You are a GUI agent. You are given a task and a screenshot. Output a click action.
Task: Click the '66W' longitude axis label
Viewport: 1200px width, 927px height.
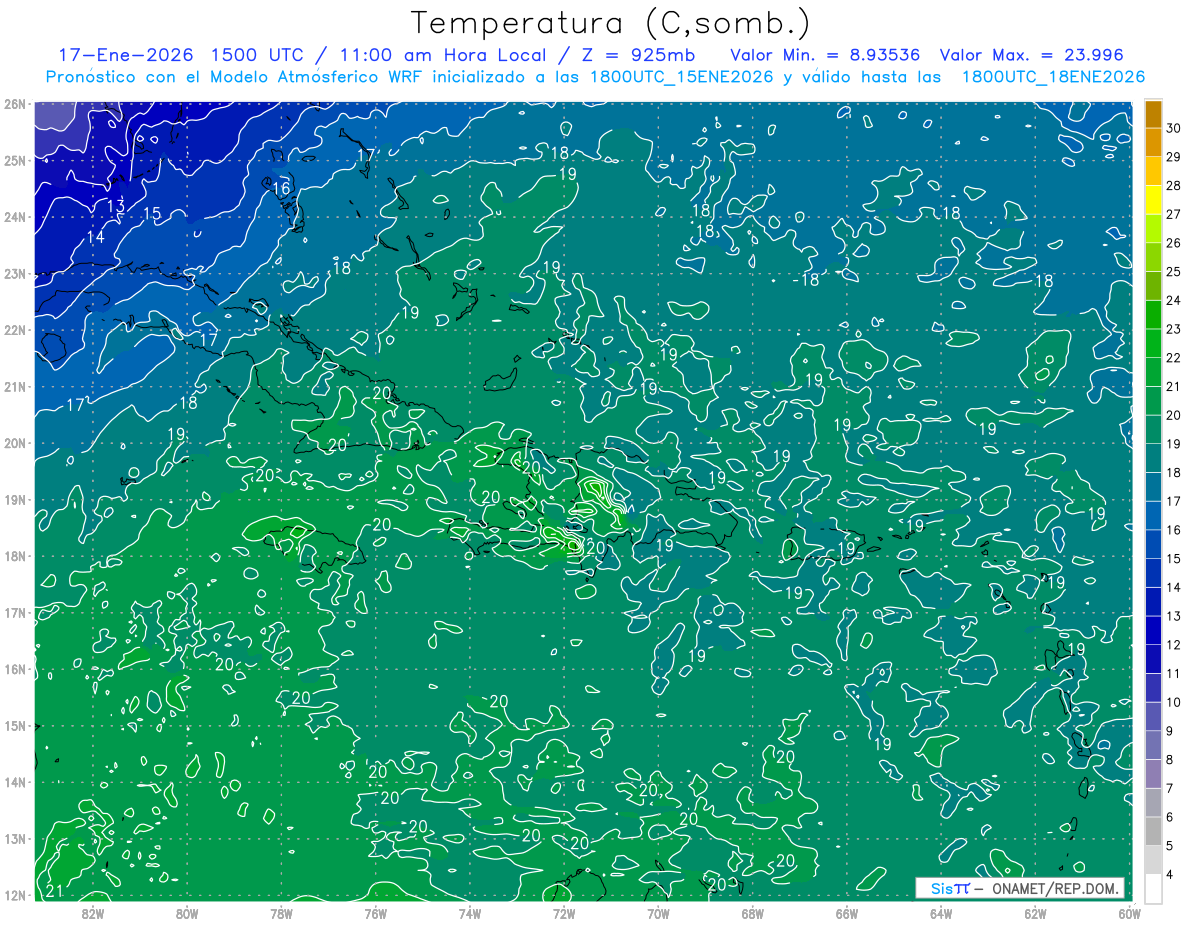(x=846, y=913)
